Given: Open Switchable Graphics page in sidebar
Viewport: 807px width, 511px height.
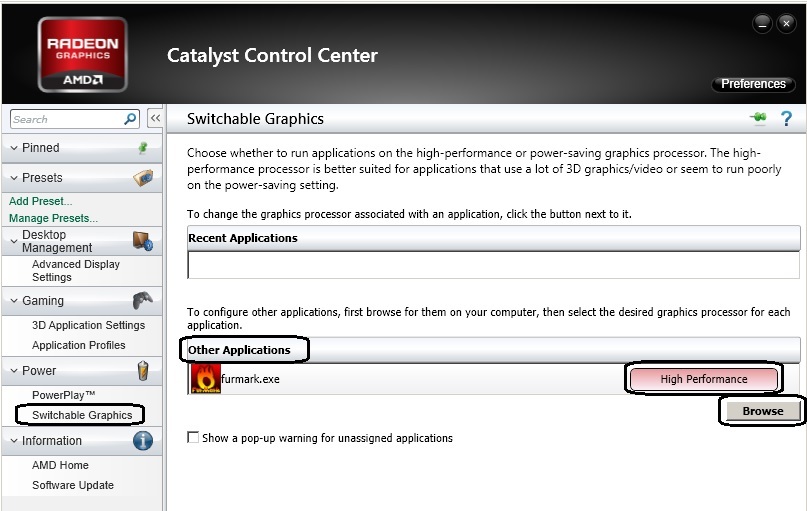Looking at the screenshot, I should click(82, 415).
